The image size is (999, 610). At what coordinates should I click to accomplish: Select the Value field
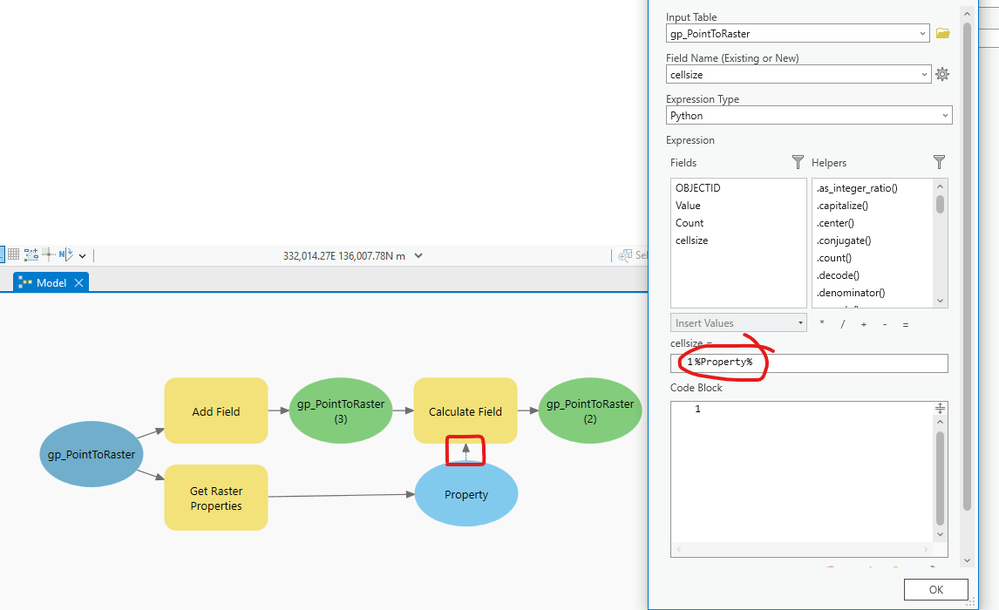click(688, 205)
